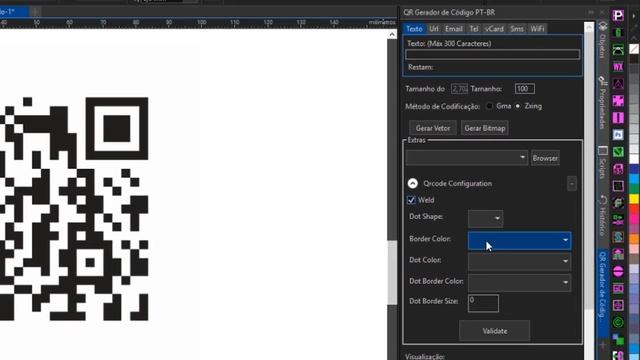Click the Gerar Bitmap button
The height and width of the screenshot is (360, 640).
click(484, 128)
